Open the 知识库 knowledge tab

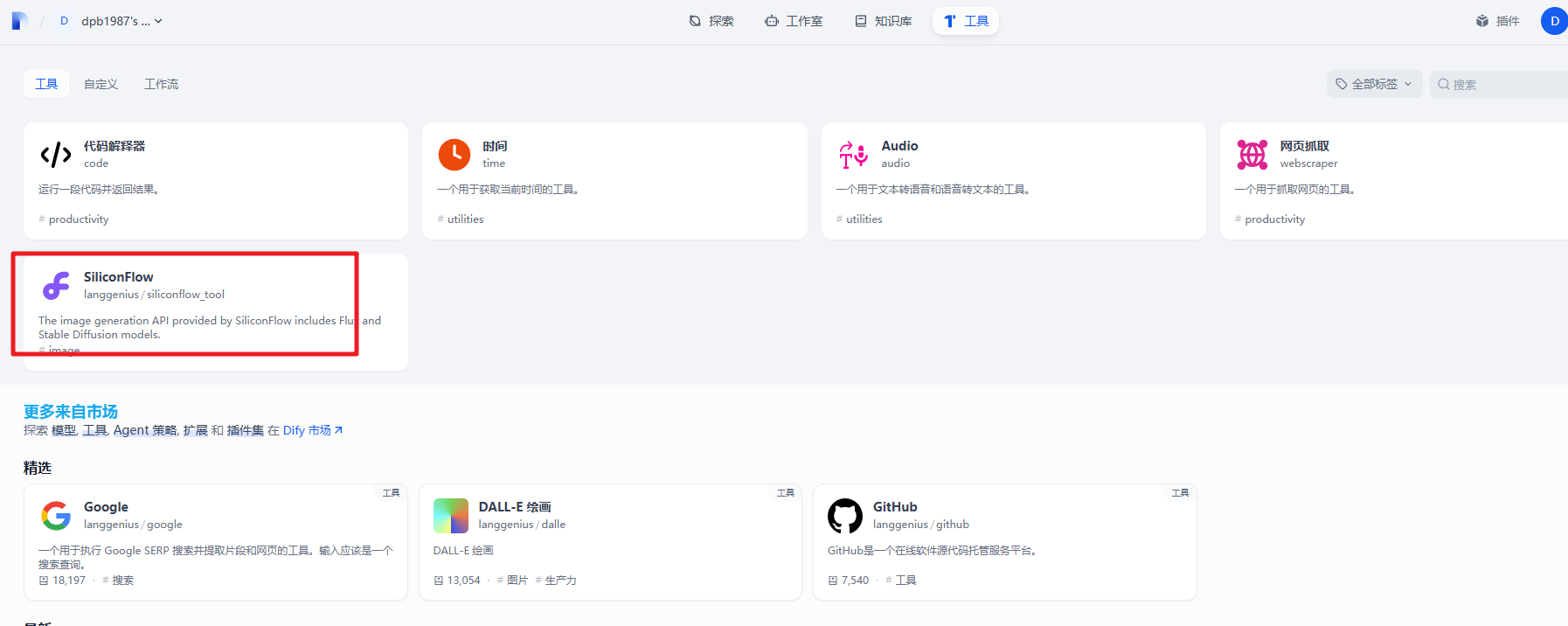(x=884, y=21)
